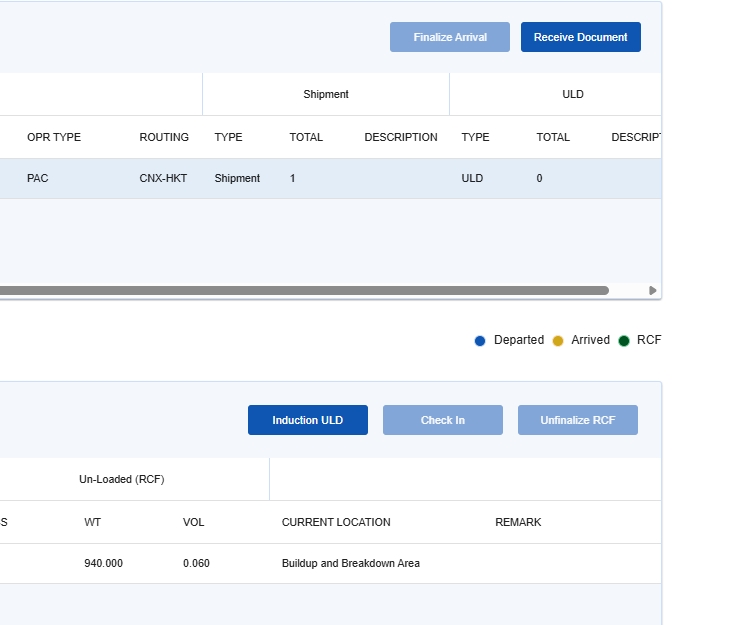The width and height of the screenshot is (730, 625).
Task: Click the blue Departed legend dot
Action: (480, 341)
